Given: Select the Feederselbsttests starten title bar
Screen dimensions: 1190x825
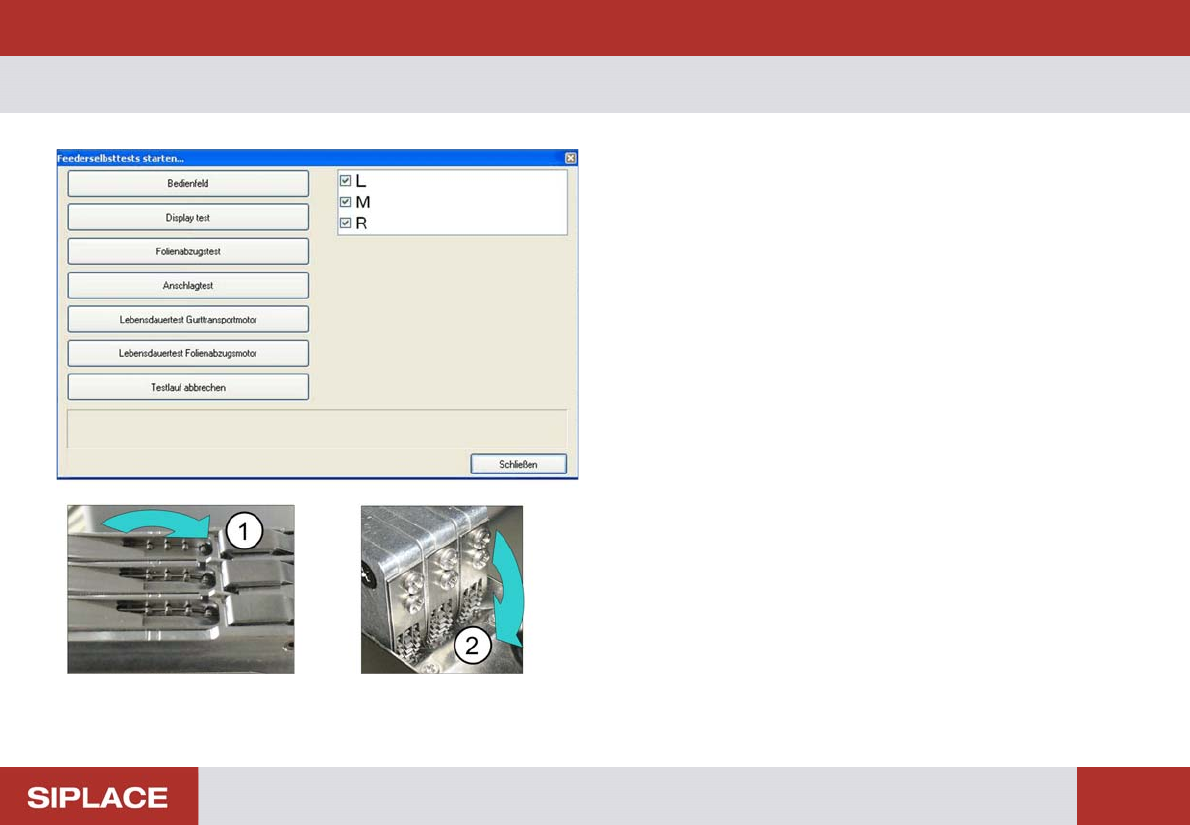Looking at the screenshot, I should (317, 158).
